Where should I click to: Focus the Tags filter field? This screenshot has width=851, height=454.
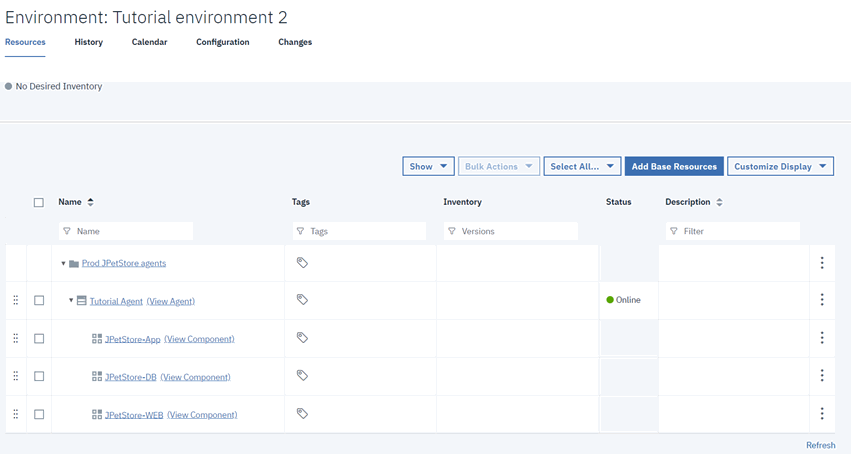point(359,231)
